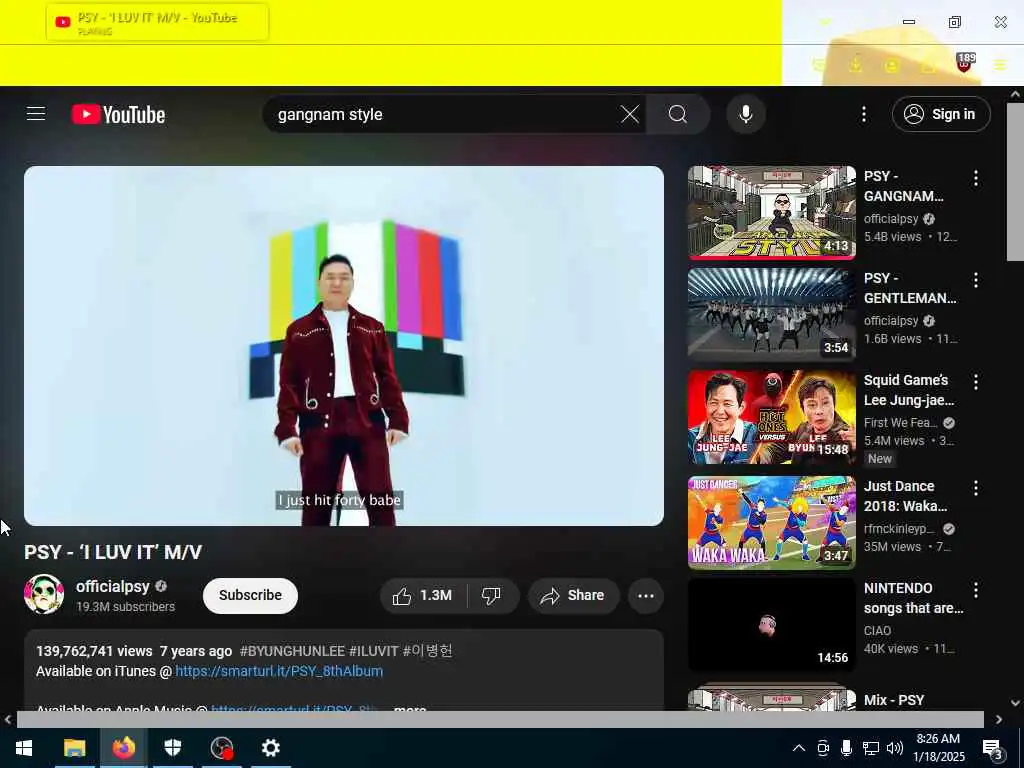The image size is (1024, 768).
Task: Click the Share button
Action: tap(573, 596)
